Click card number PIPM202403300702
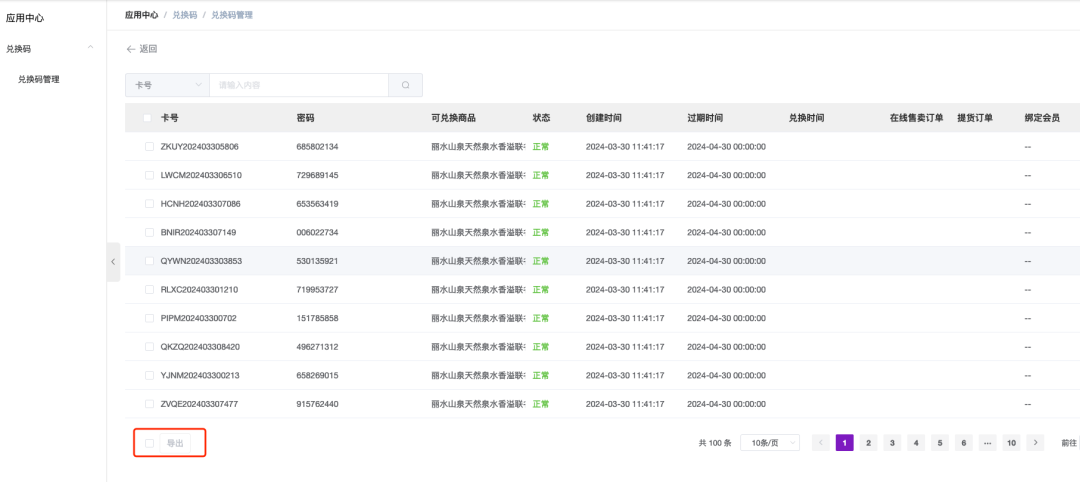This screenshot has width=1080, height=482. (x=198, y=318)
